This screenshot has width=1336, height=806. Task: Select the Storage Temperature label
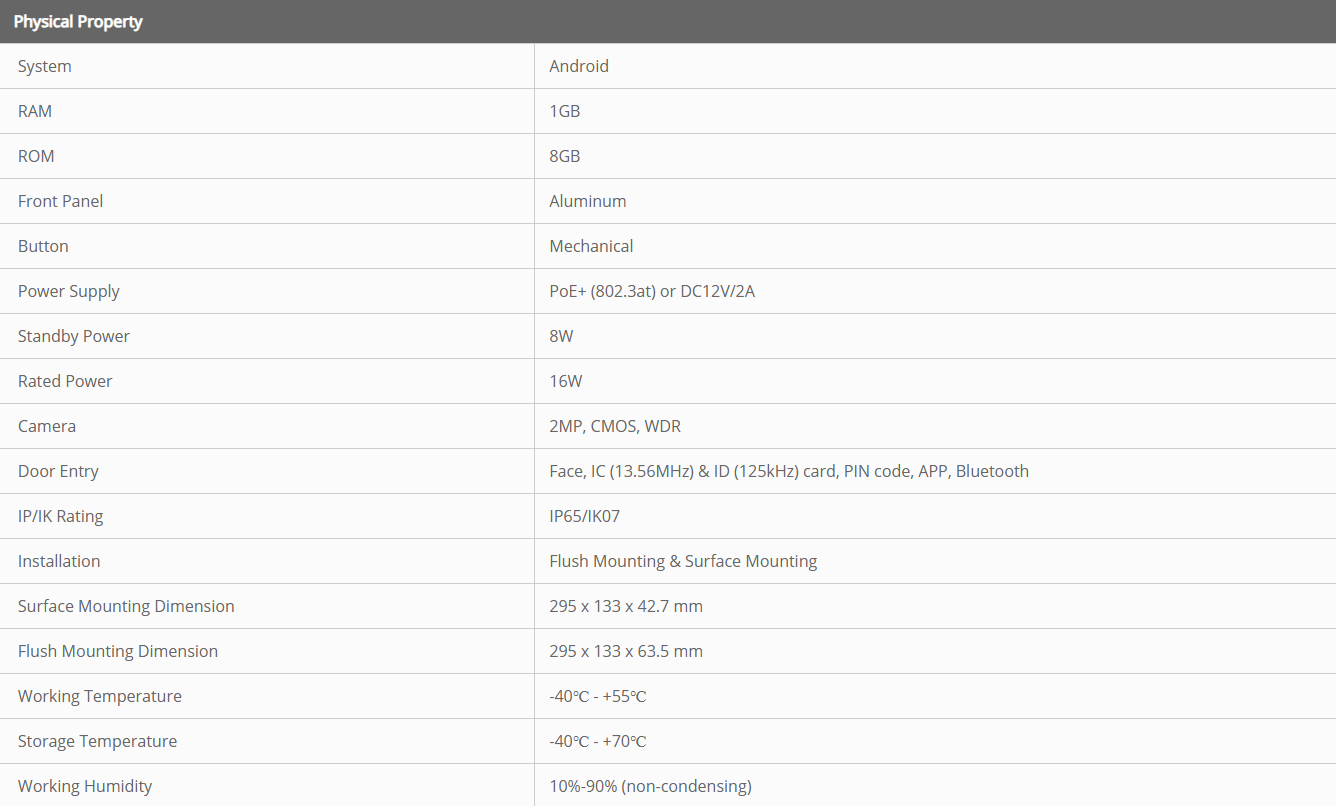tap(98, 741)
